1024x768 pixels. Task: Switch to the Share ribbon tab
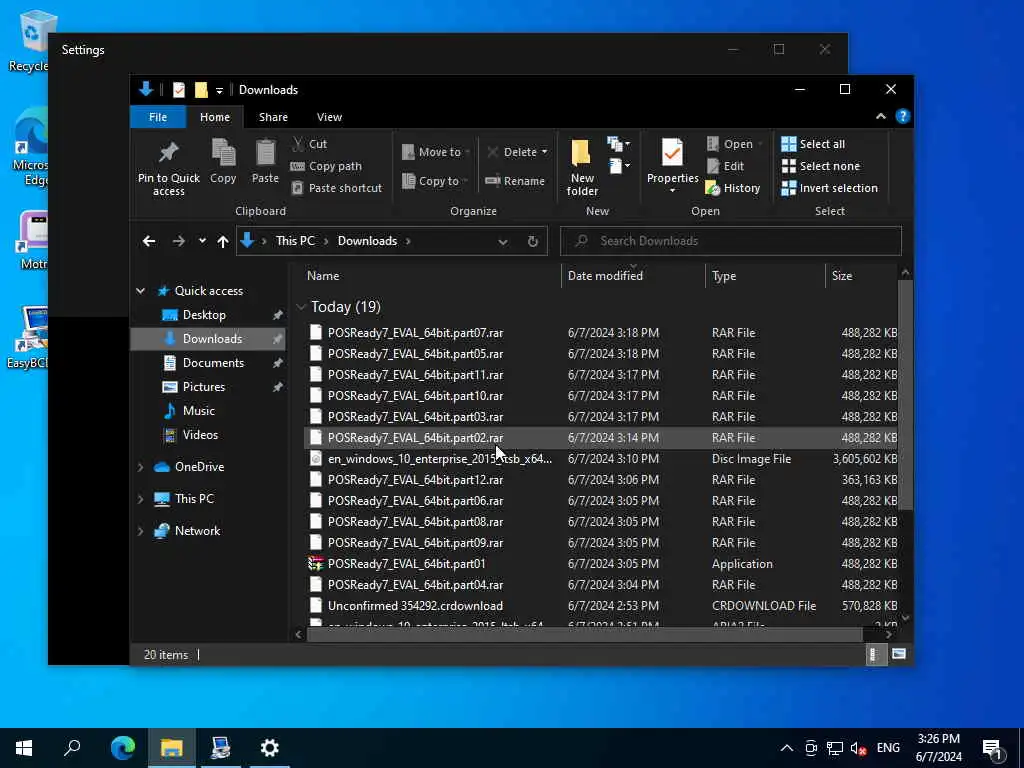coord(273,117)
